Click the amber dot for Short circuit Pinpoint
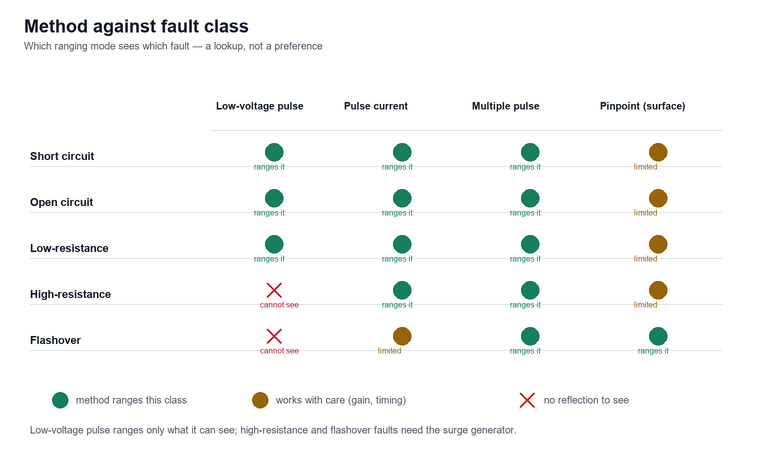 [658, 152]
